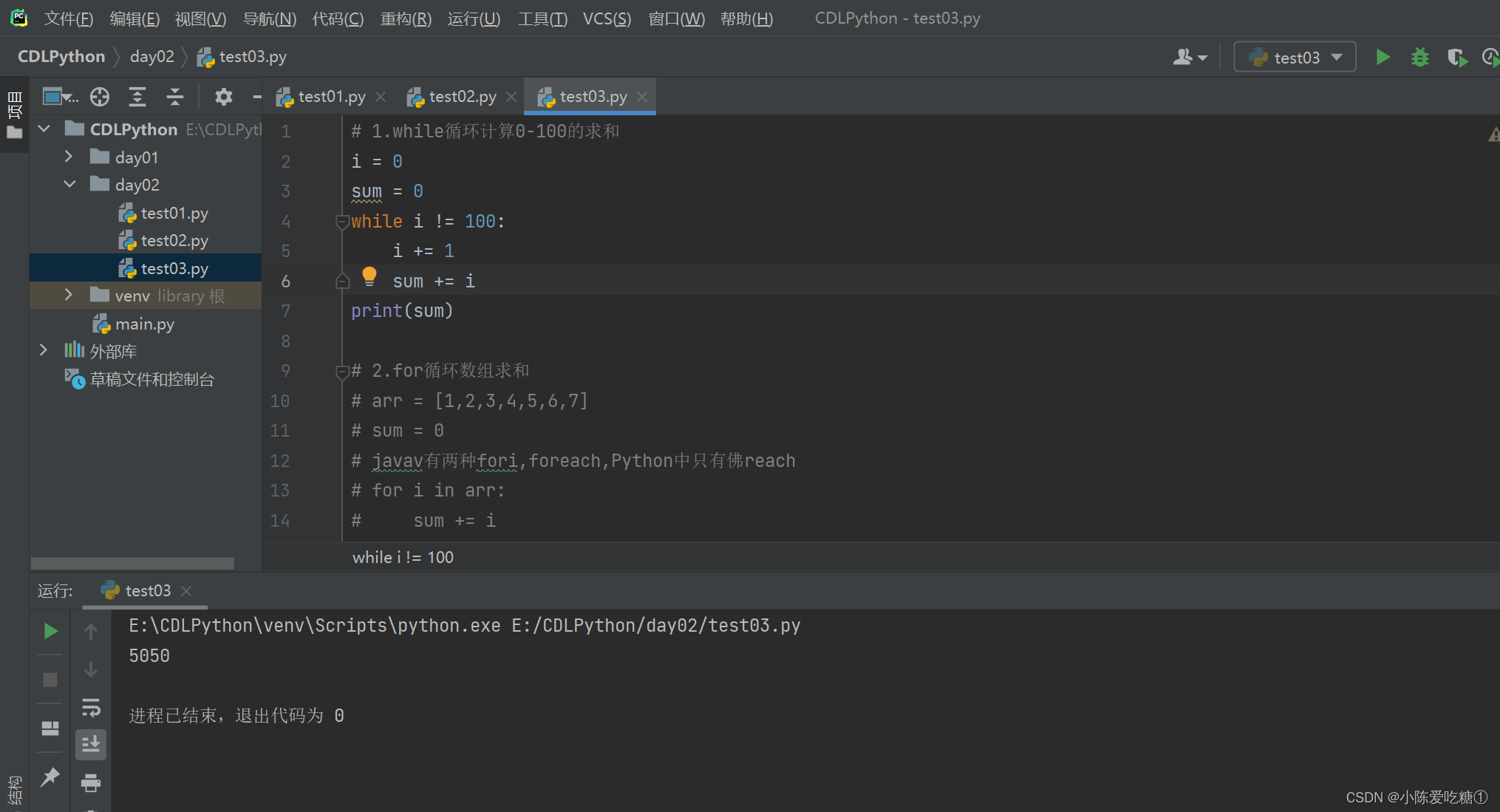Rerun test03 with green play in run panel

(x=50, y=631)
